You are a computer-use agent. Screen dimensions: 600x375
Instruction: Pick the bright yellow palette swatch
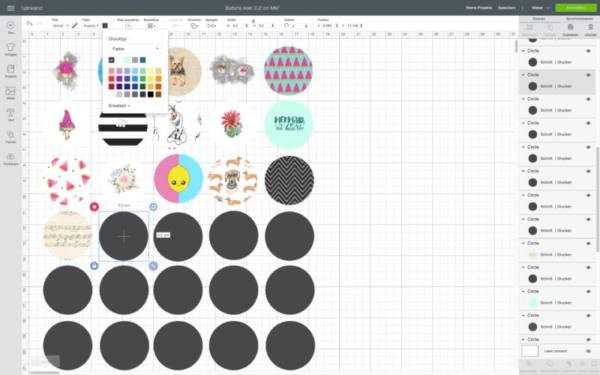[x=150, y=79]
